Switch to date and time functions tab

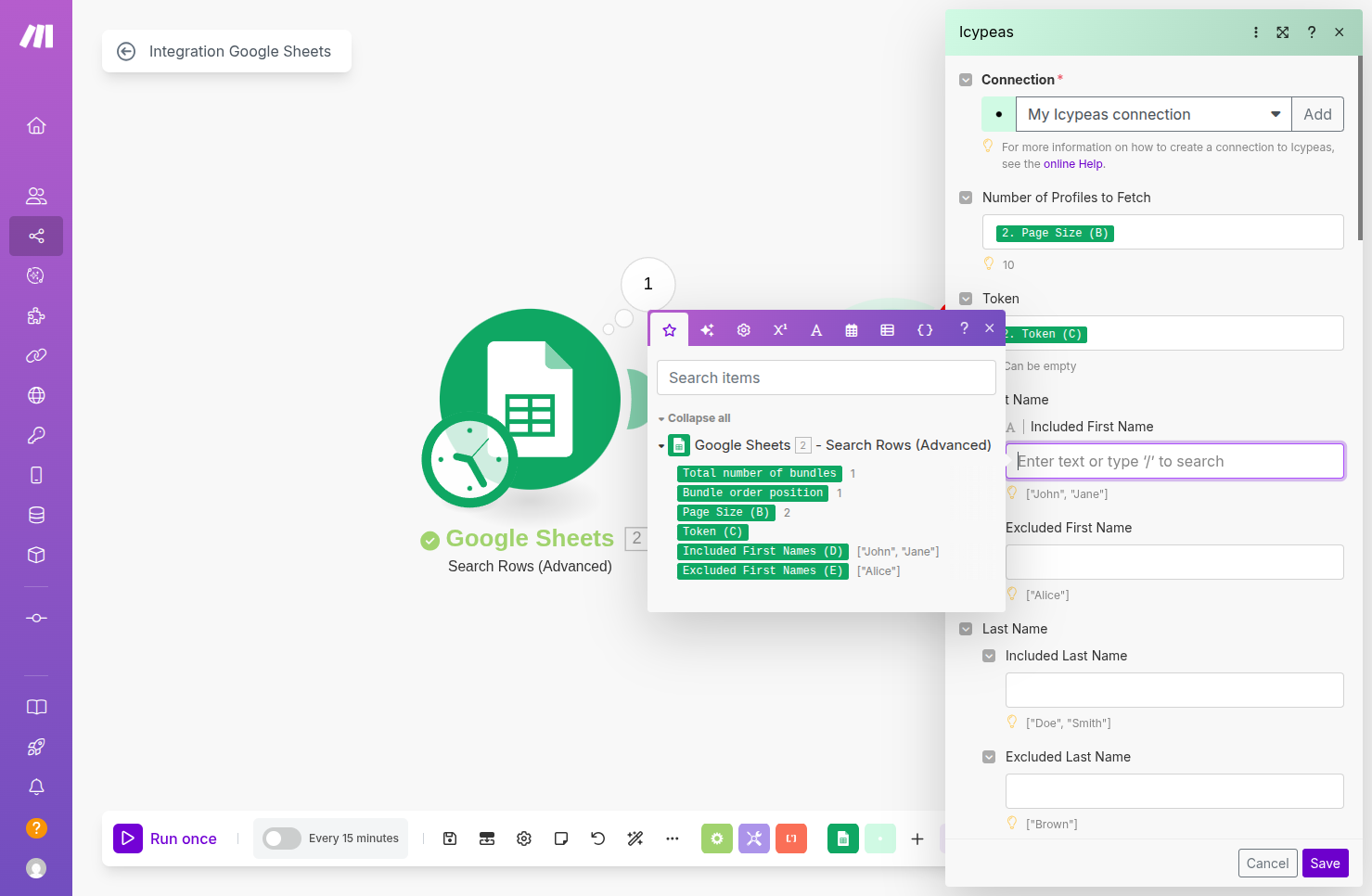pos(852,329)
